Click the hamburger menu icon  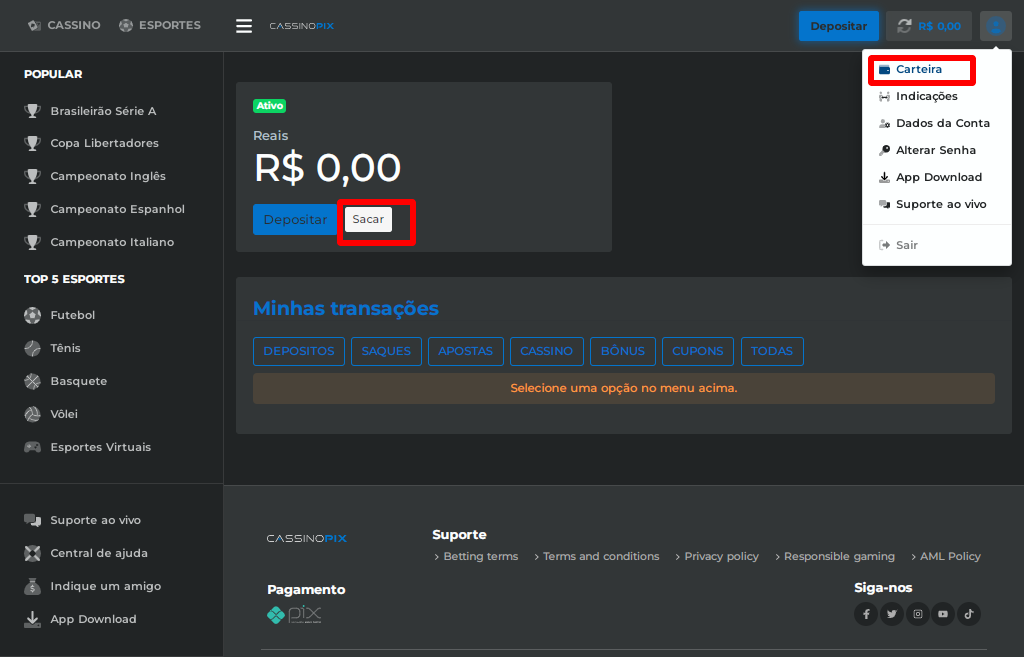click(244, 26)
